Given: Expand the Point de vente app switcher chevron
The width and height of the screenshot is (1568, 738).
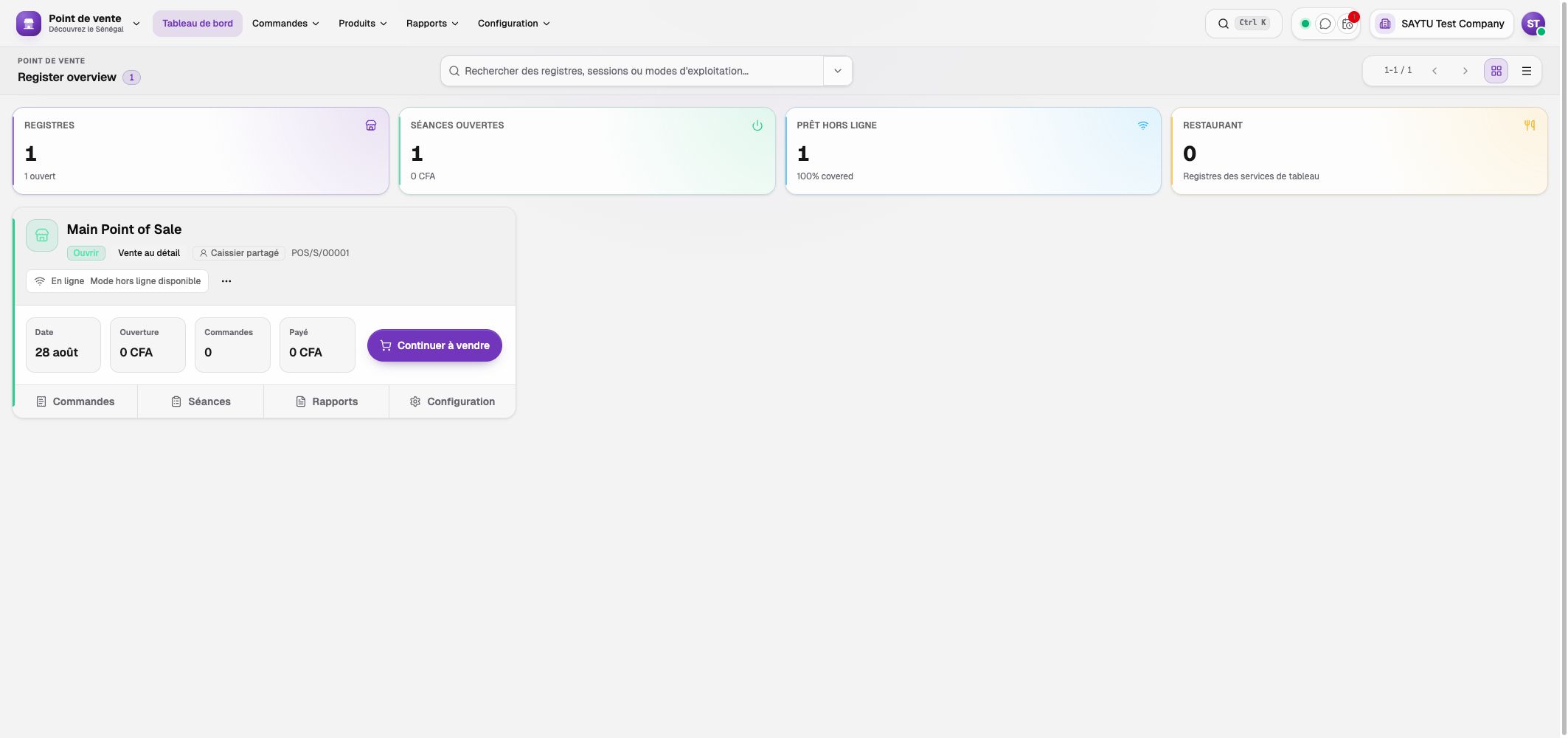Looking at the screenshot, I should click(x=136, y=24).
